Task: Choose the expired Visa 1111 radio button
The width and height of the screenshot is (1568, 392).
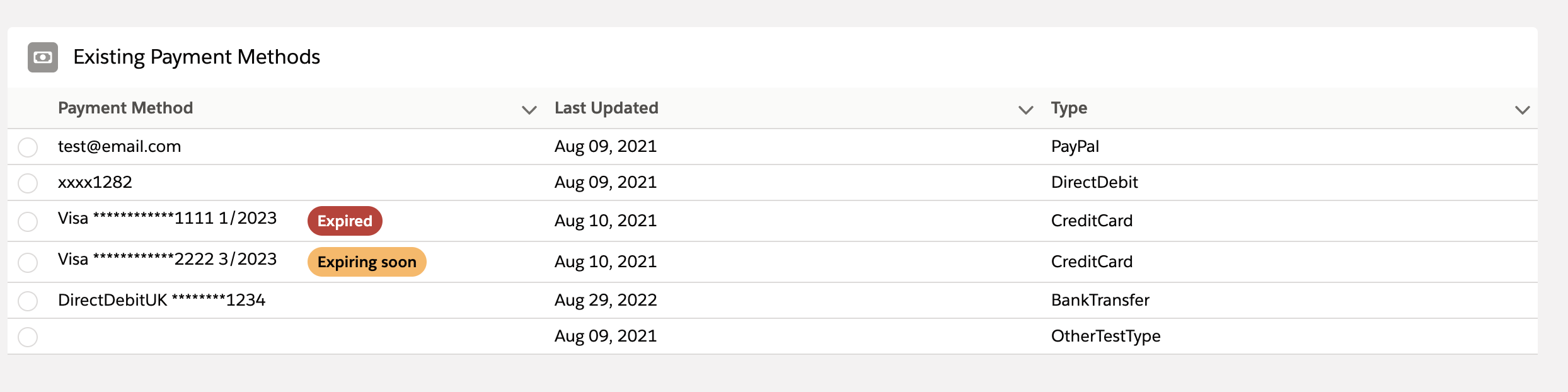Action: (28, 222)
